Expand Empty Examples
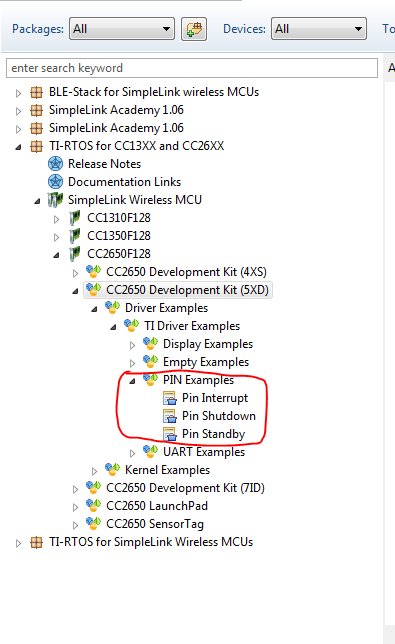Viewport: 395px width, 644px height. [132, 363]
